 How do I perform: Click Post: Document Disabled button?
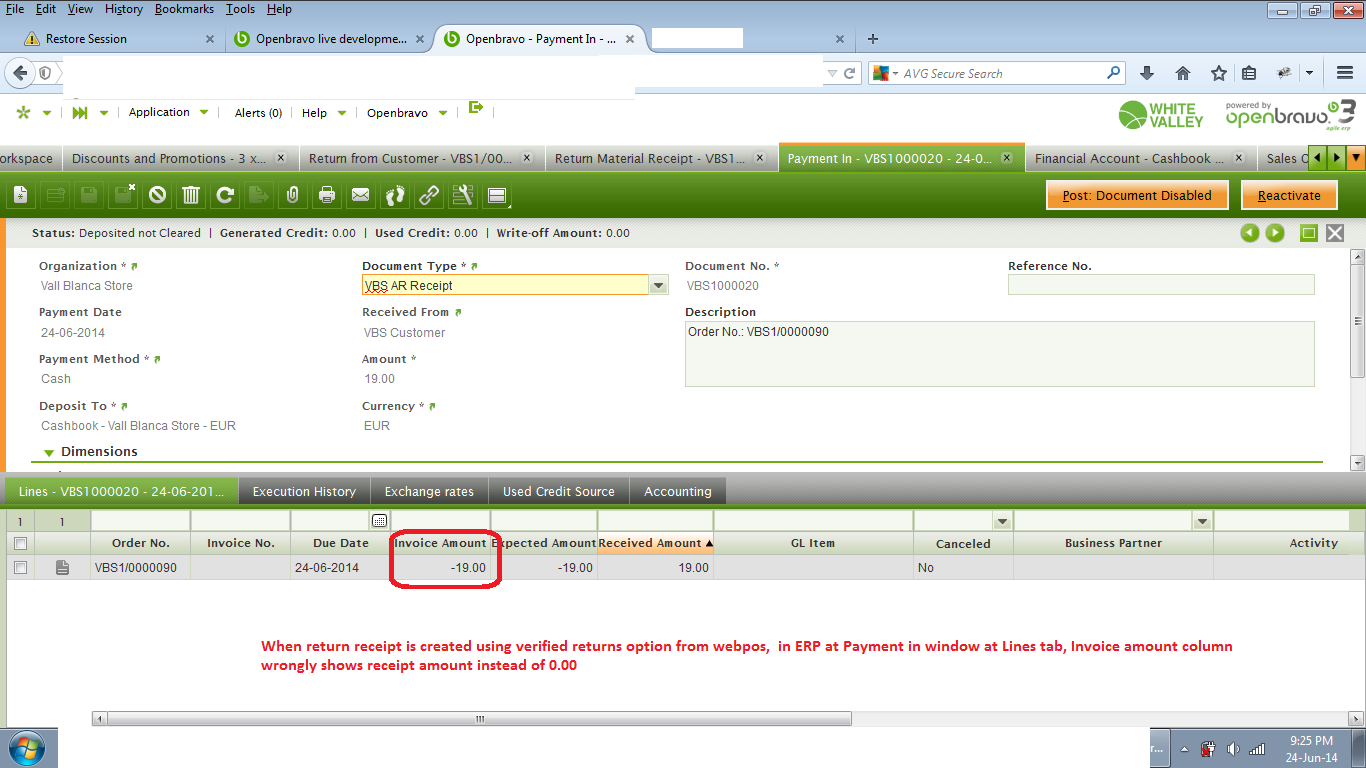(x=1136, y=195)
